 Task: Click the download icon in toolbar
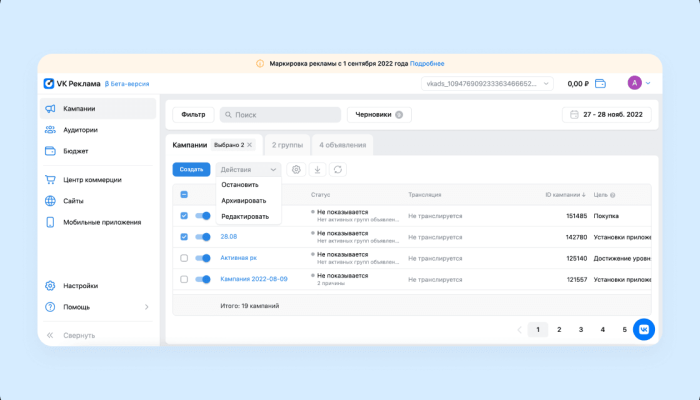pos(317,170)
